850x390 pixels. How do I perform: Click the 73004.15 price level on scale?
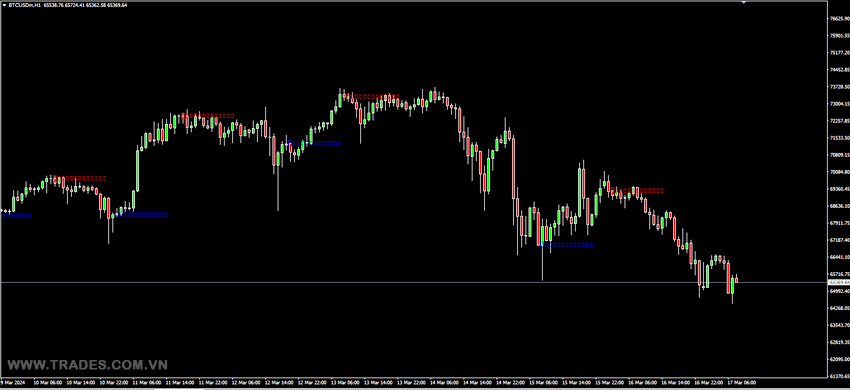(839, 103)
